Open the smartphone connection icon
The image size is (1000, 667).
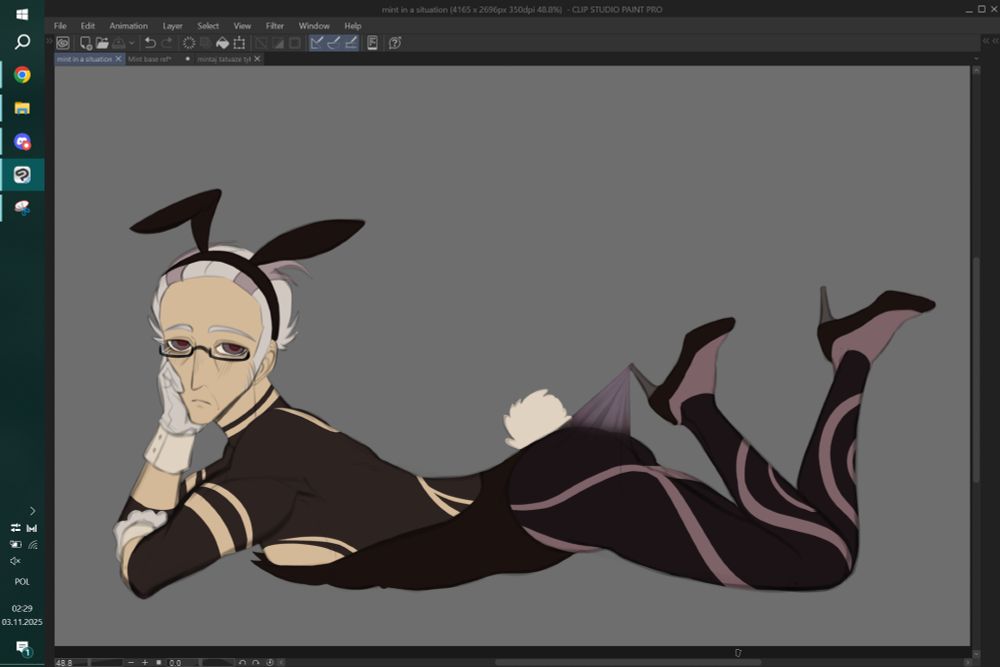(x=372, y=43)
